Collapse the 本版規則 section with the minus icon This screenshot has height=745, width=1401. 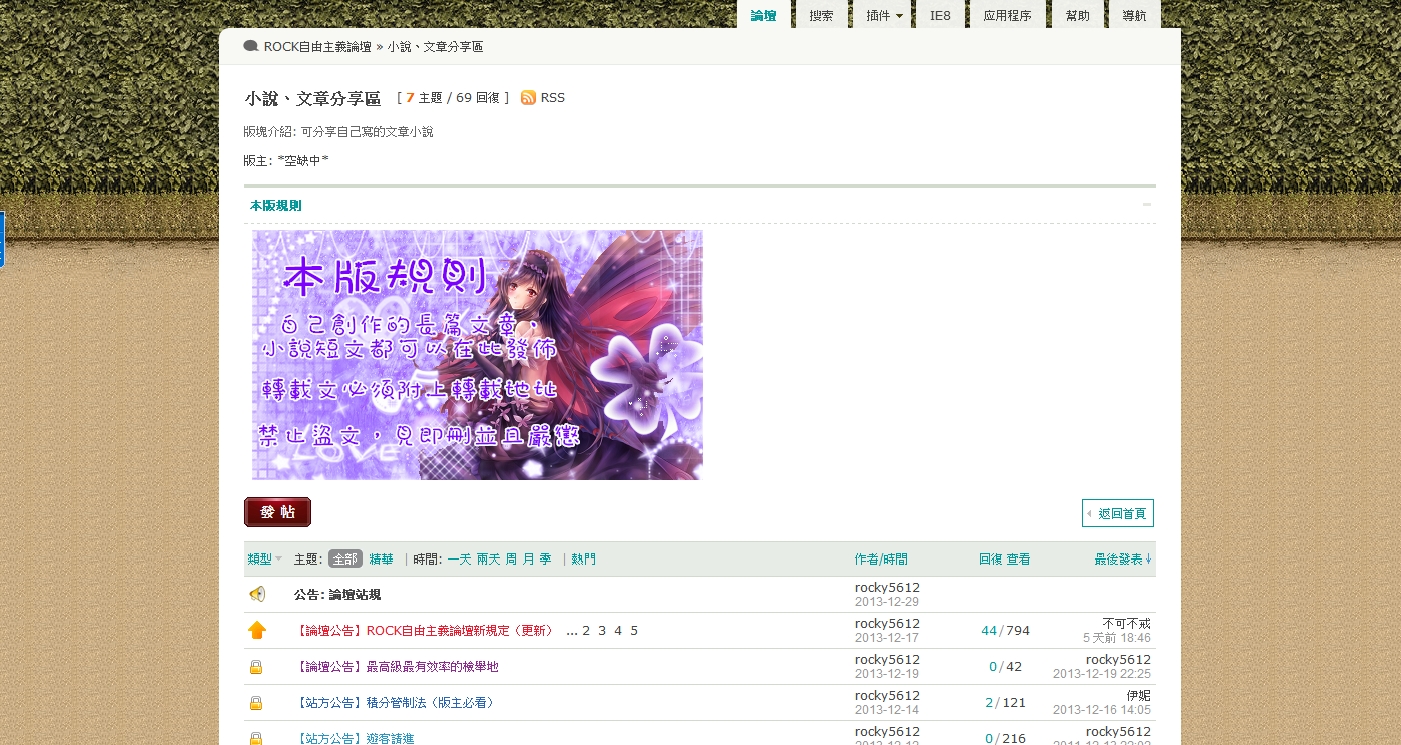coord(1147,205)
